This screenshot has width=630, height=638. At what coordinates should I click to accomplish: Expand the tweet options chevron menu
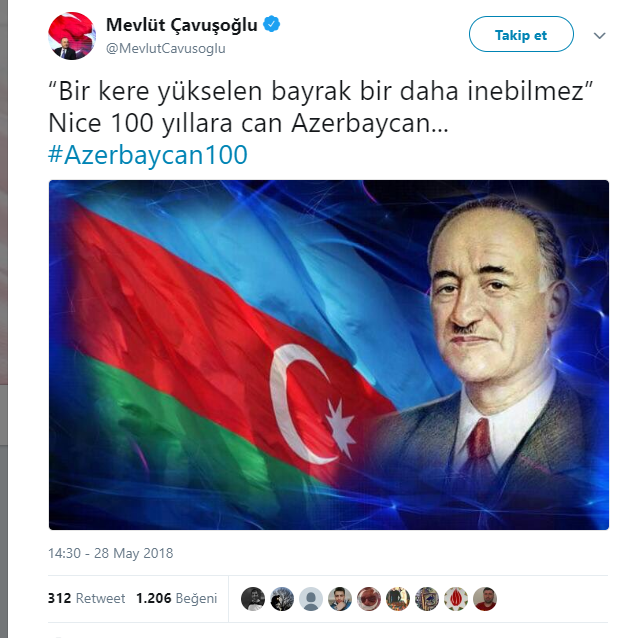[599, 36]
